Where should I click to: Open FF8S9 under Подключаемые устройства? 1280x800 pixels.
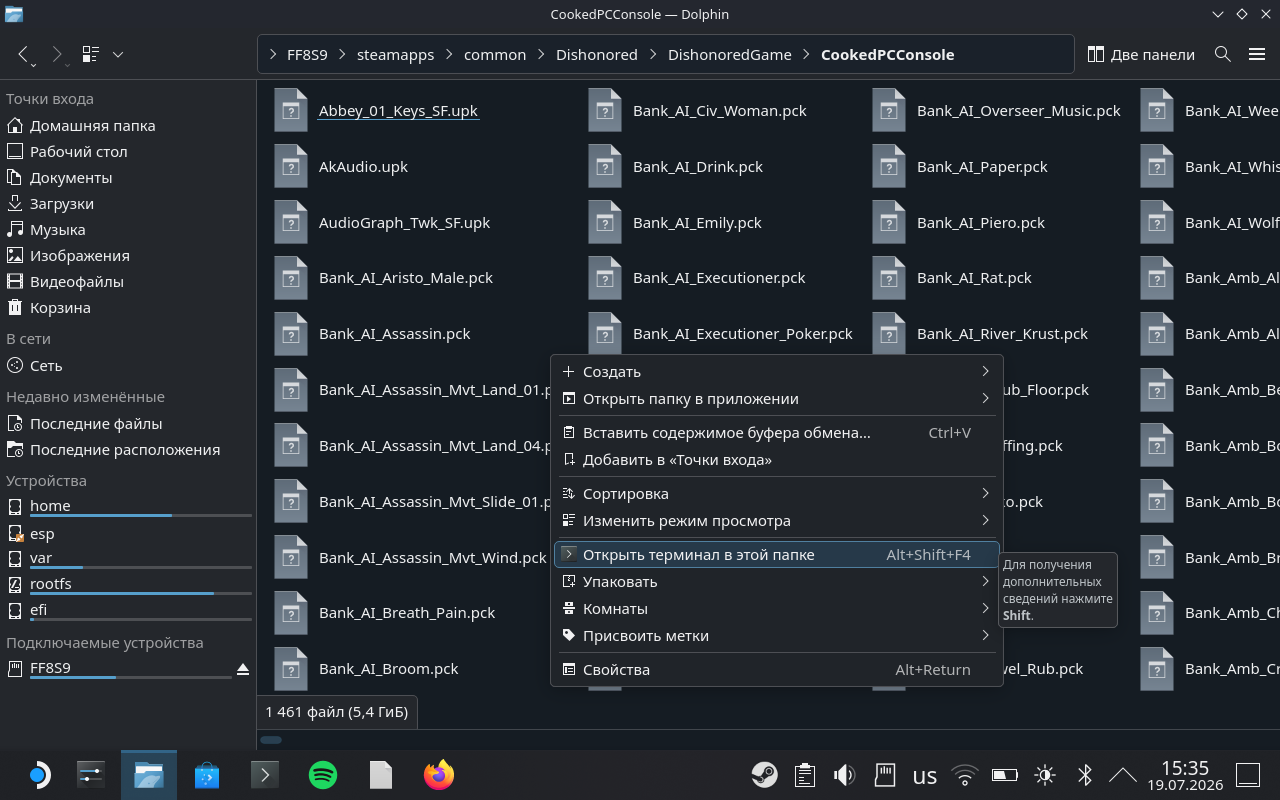coord(118,669)
